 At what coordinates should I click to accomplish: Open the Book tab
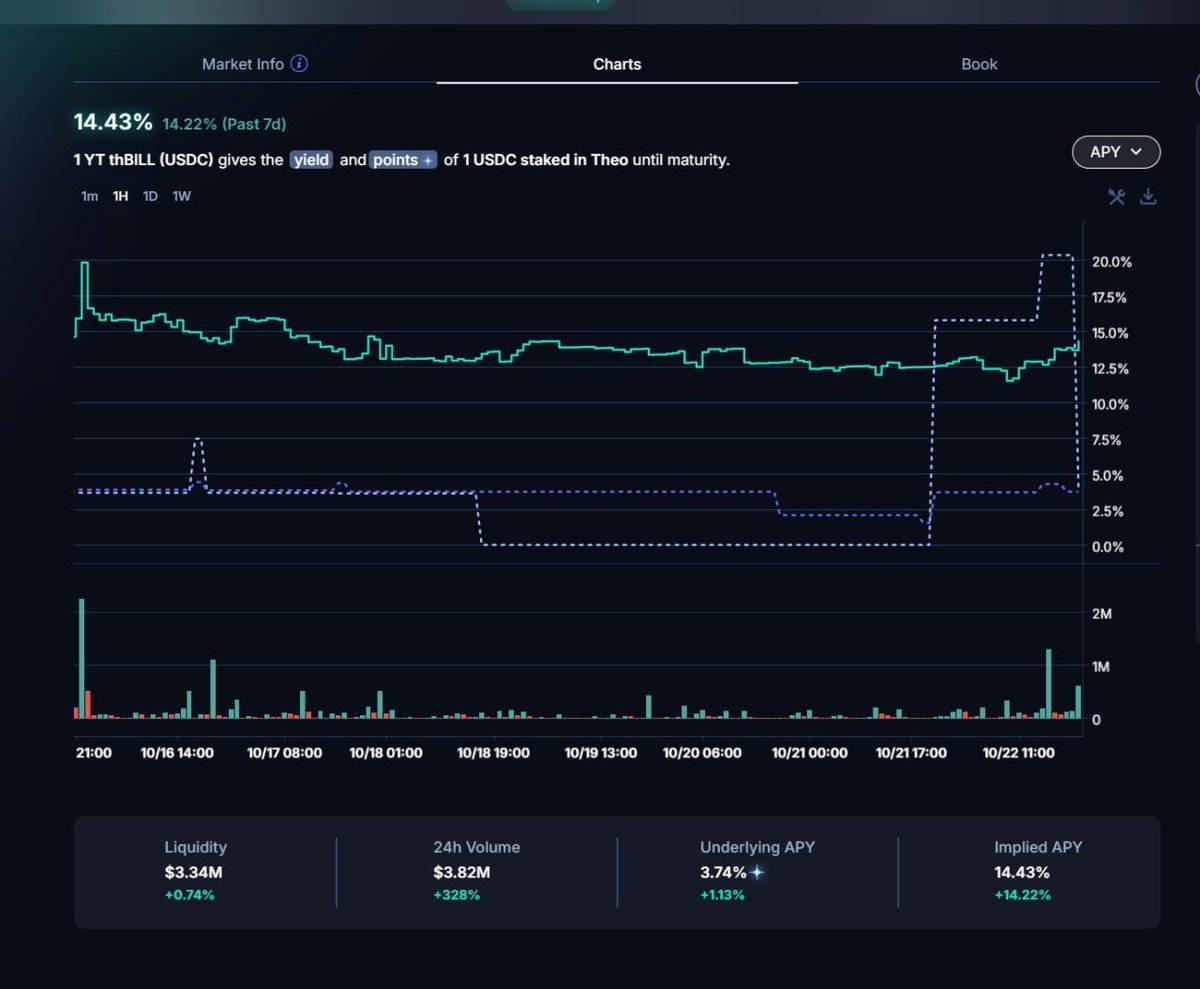tap(979, 64)
